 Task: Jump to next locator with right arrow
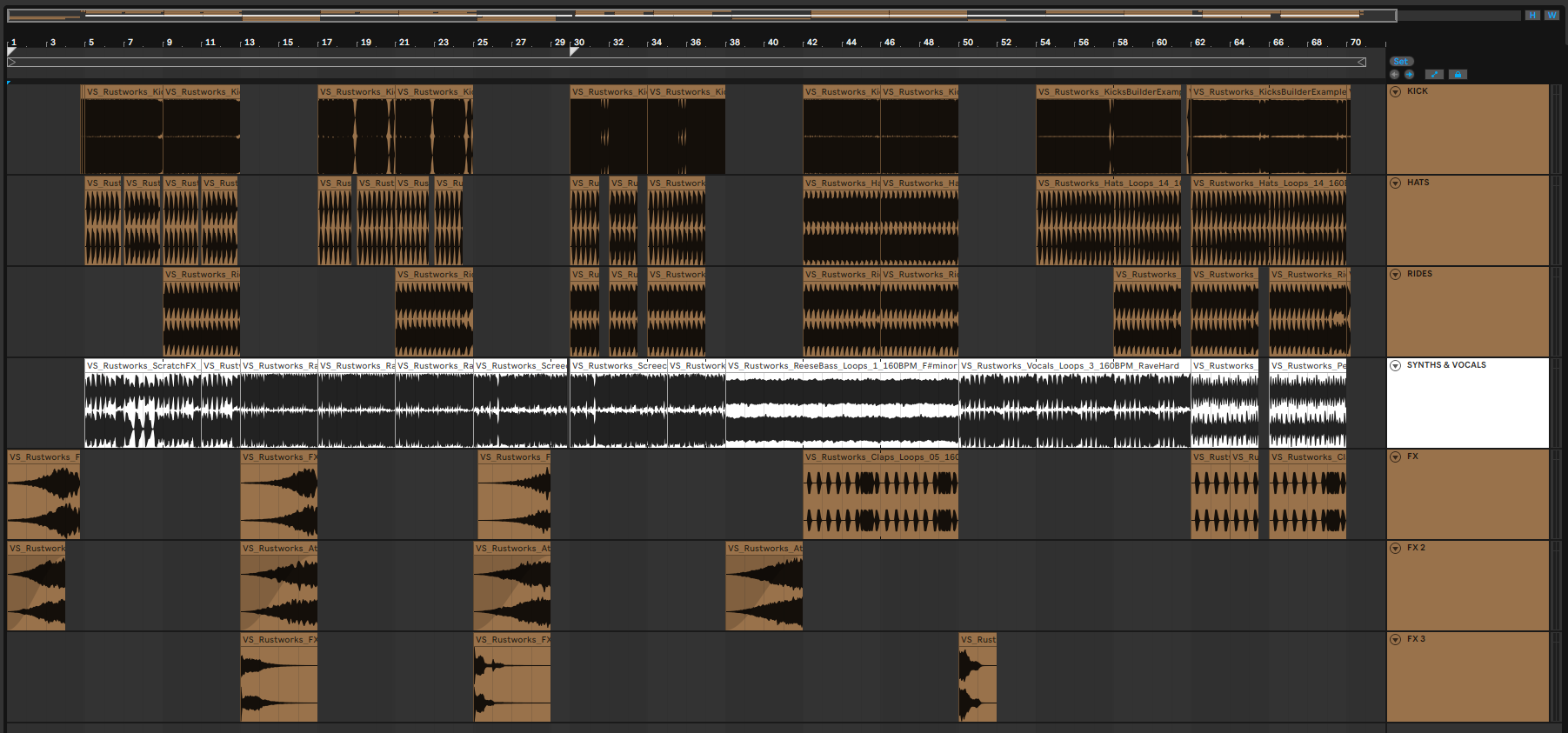click(1409, 75)
